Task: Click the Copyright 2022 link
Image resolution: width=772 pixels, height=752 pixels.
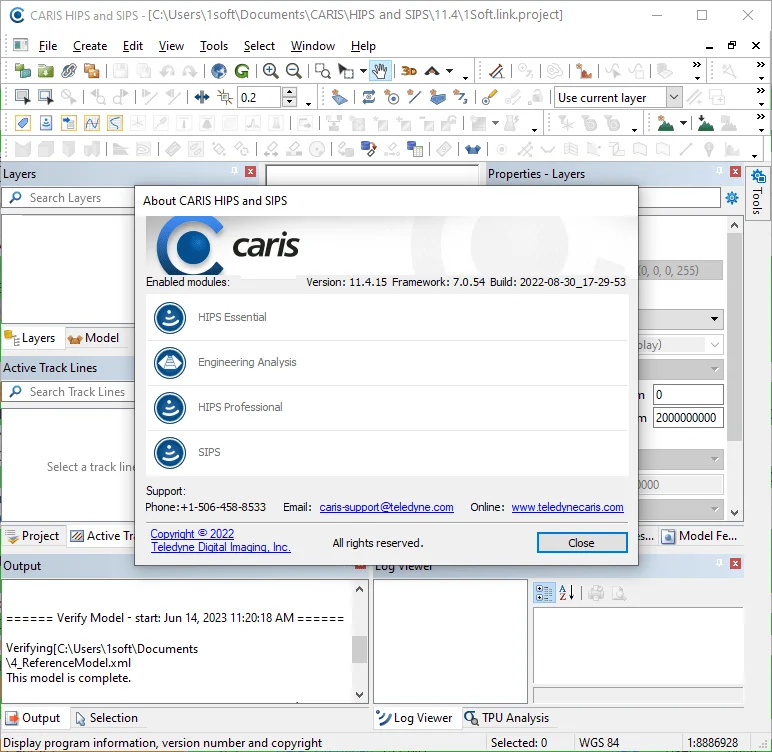Action: (x=192, y=534)
